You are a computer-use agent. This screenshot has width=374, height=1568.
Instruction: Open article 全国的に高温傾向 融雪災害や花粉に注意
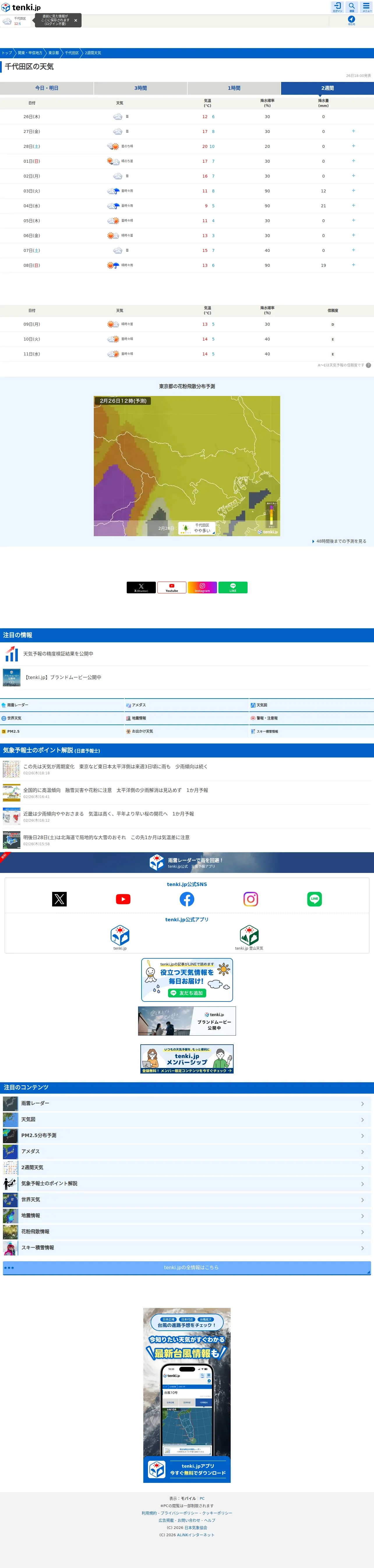[187, 793]
